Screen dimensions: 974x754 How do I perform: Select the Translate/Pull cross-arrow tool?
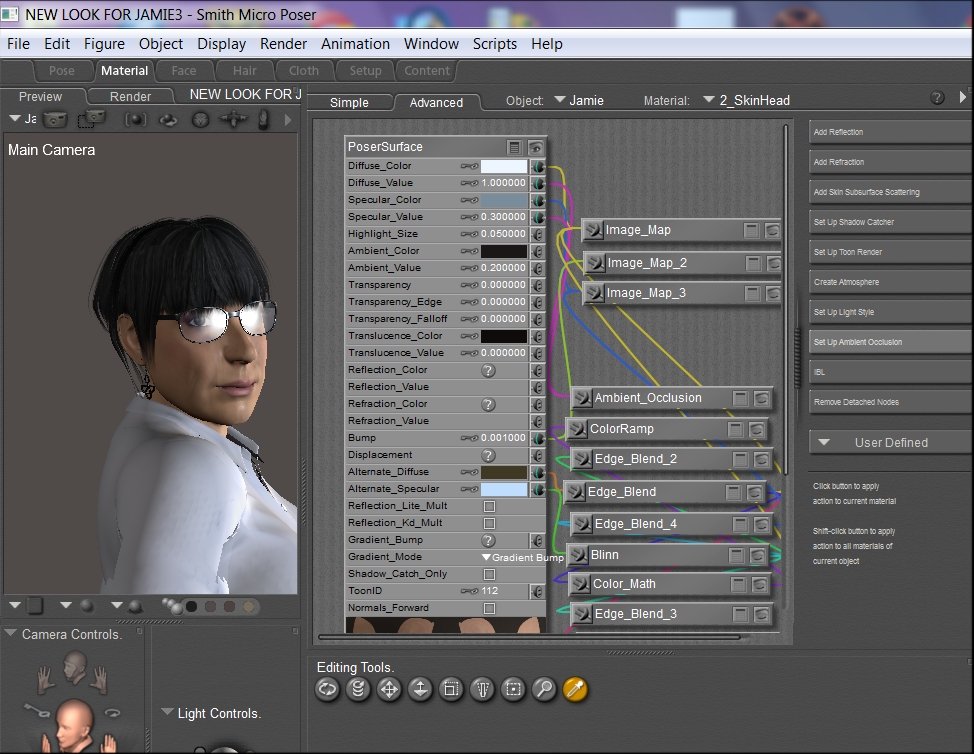(388, 688)
